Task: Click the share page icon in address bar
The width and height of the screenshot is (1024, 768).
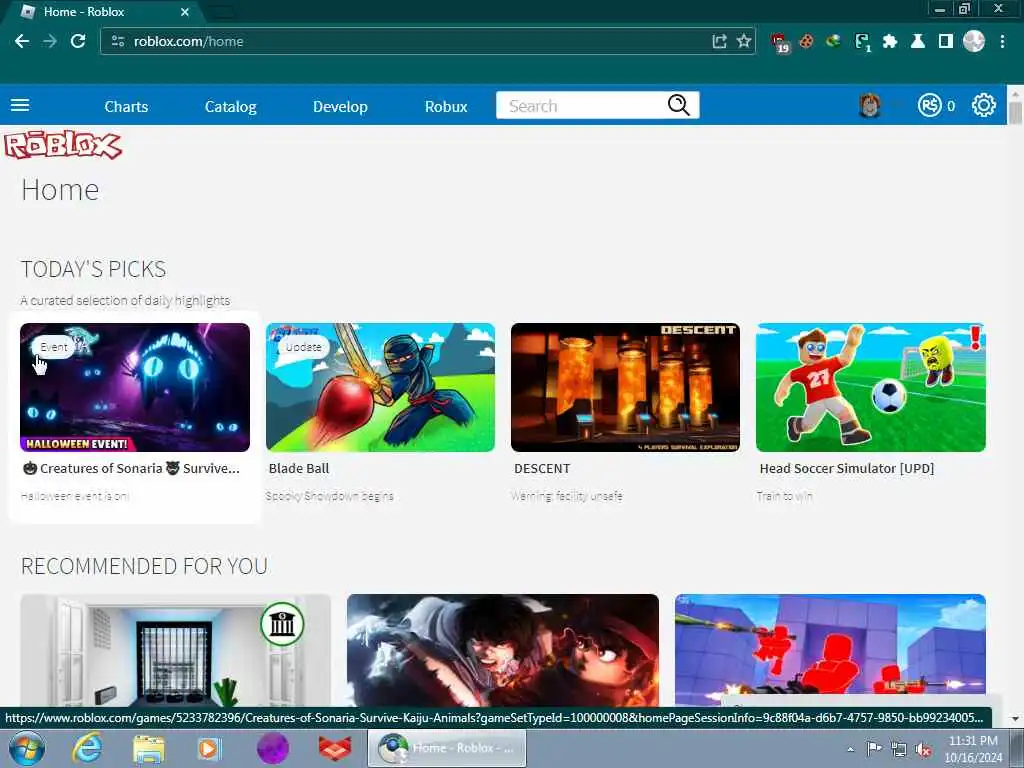Action: coord(719,41)
